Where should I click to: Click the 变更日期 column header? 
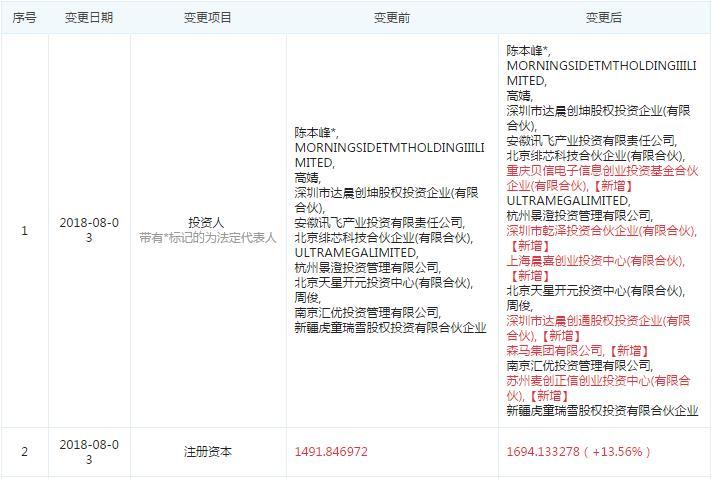[x=89, y=18]
